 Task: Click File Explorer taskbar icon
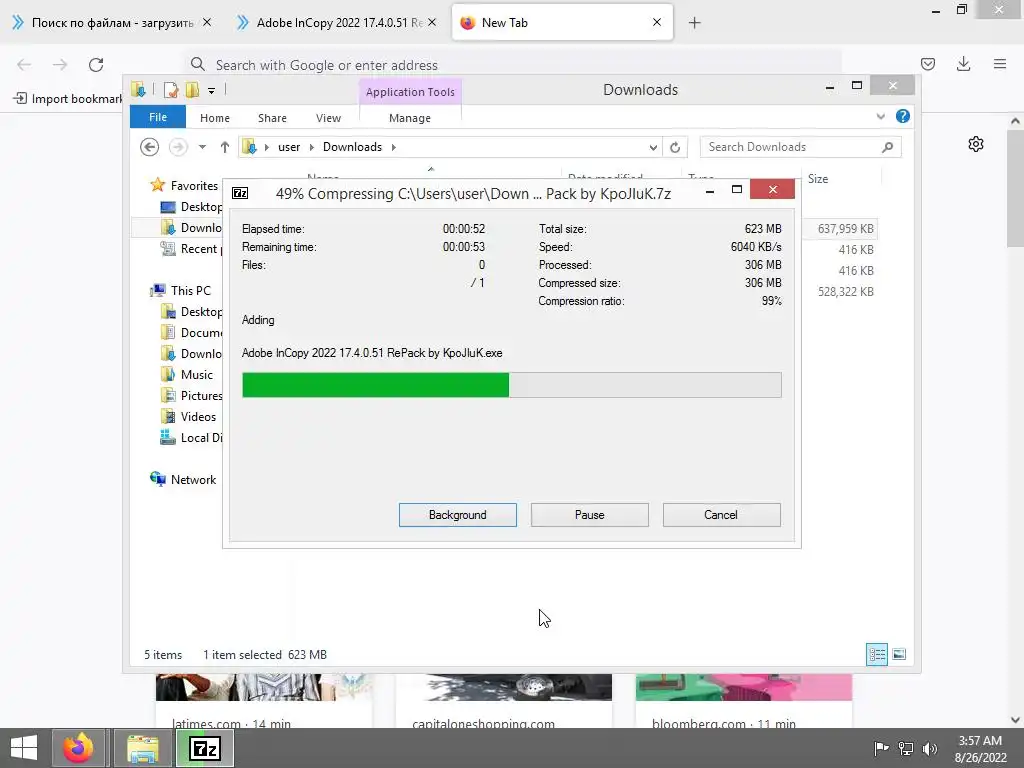click(142, 748)
